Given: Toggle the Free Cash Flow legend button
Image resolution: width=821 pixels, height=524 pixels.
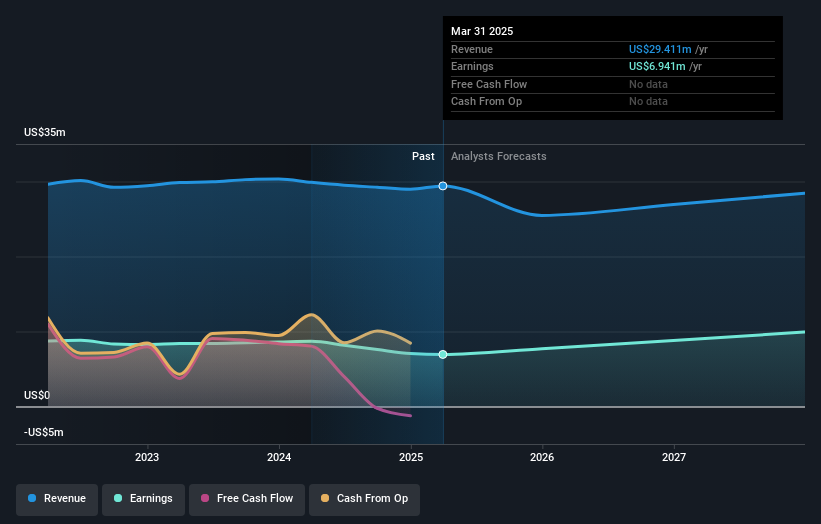Looking at the screenshot, I should point(247,499).
